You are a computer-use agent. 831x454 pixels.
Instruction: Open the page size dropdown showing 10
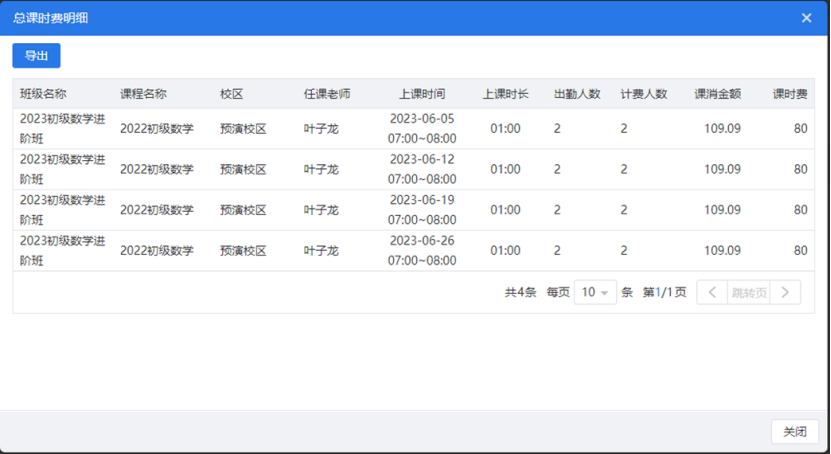point(595,293)
